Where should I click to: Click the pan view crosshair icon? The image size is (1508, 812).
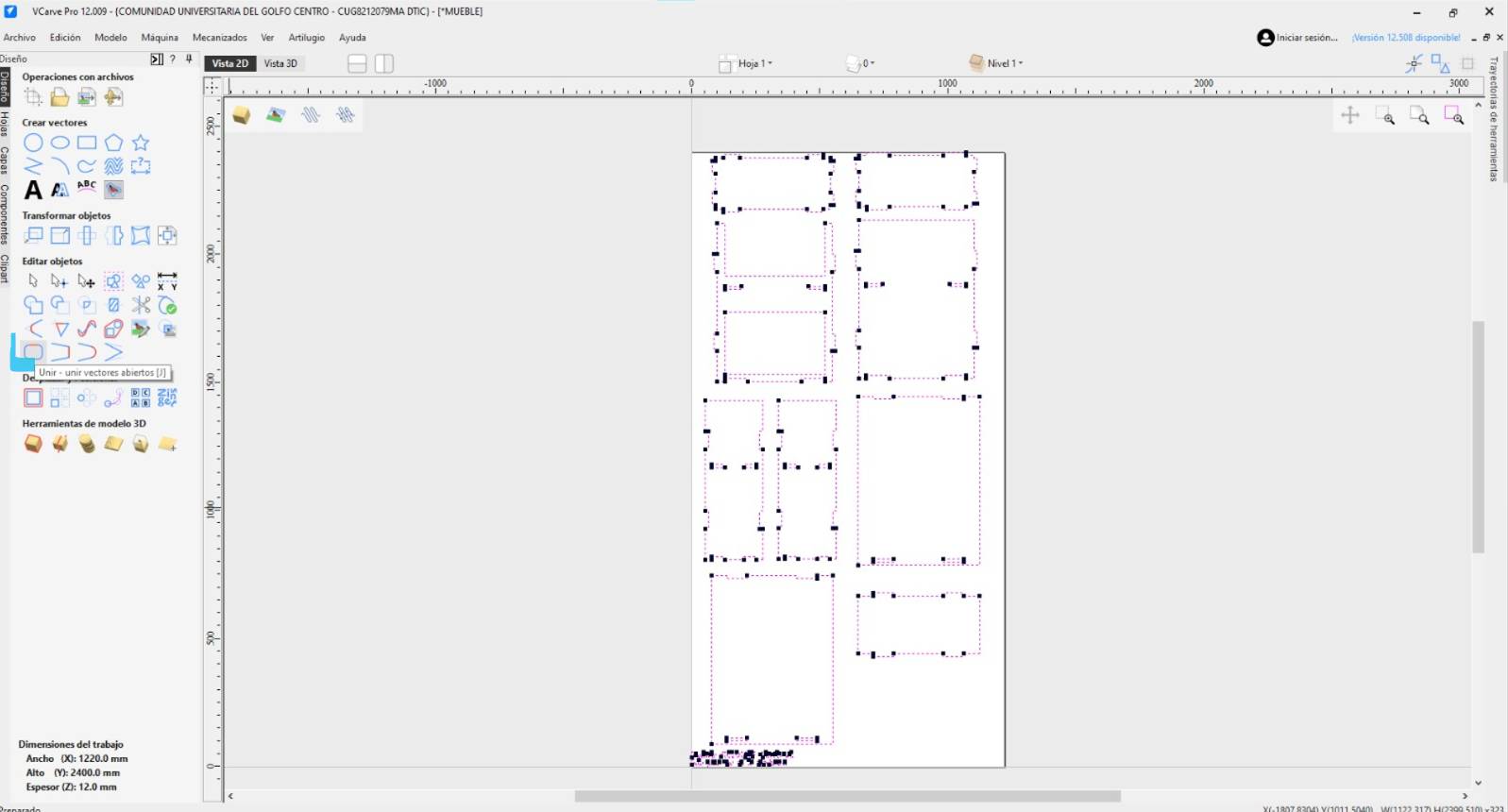point(1350,115)
